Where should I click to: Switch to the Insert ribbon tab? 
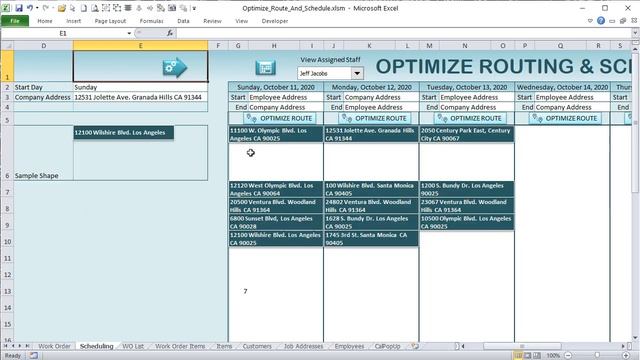pos(73,21)
